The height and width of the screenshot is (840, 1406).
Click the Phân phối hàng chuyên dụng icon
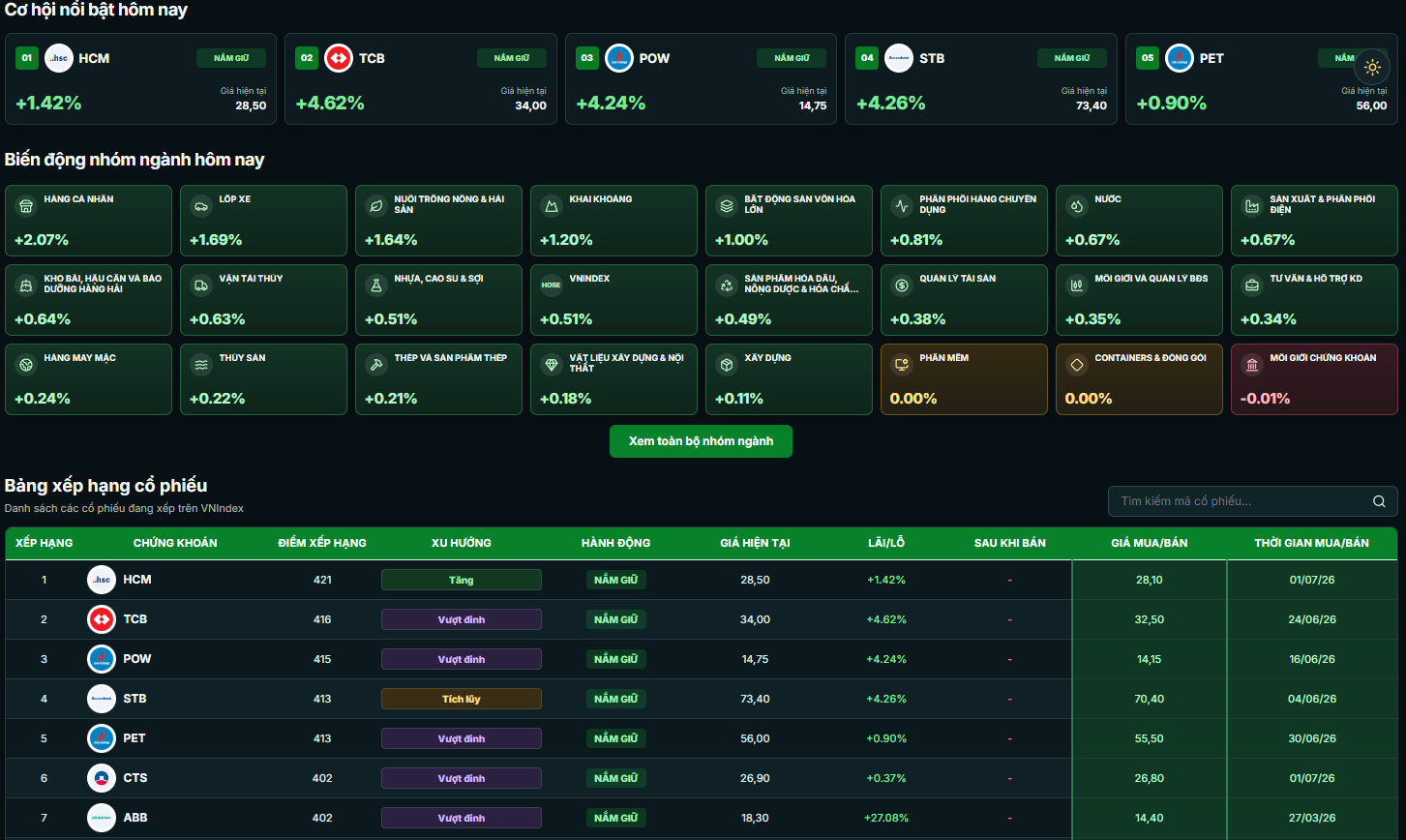click(902, 205)
